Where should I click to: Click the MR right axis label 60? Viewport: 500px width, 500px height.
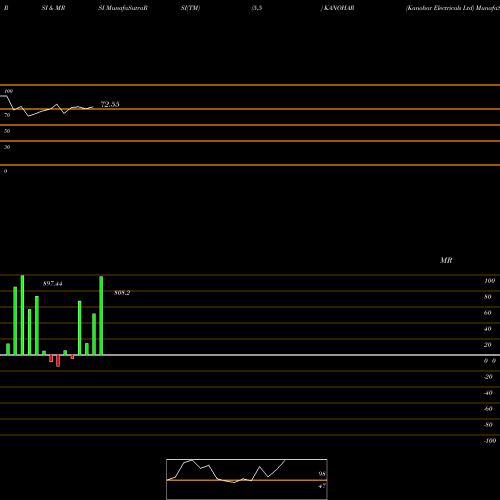click(x=488, y=313)
